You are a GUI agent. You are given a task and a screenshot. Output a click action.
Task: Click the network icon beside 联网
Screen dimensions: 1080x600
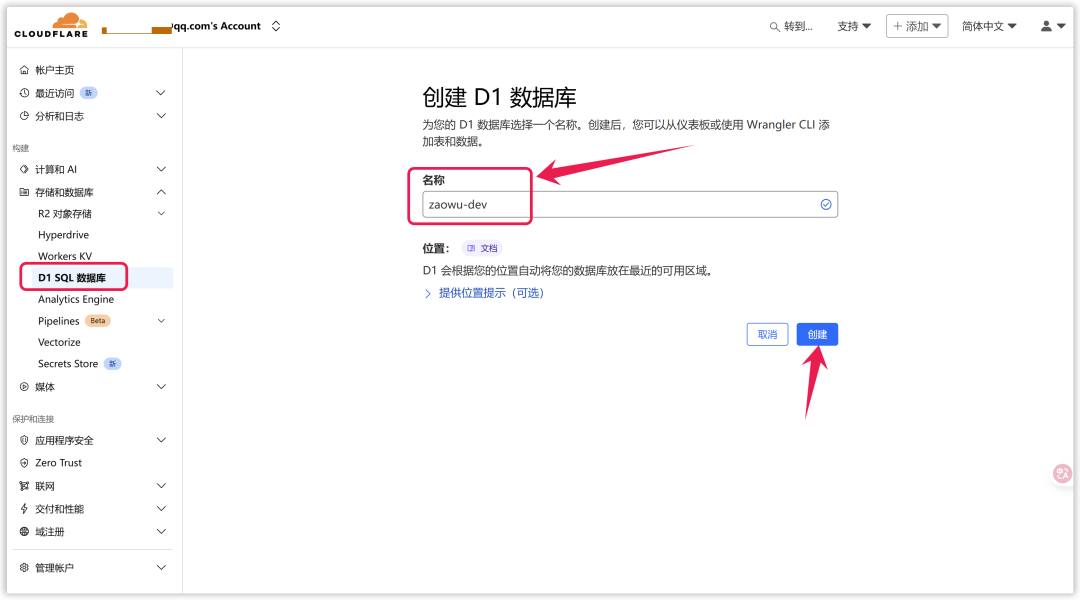coord(24,486)
